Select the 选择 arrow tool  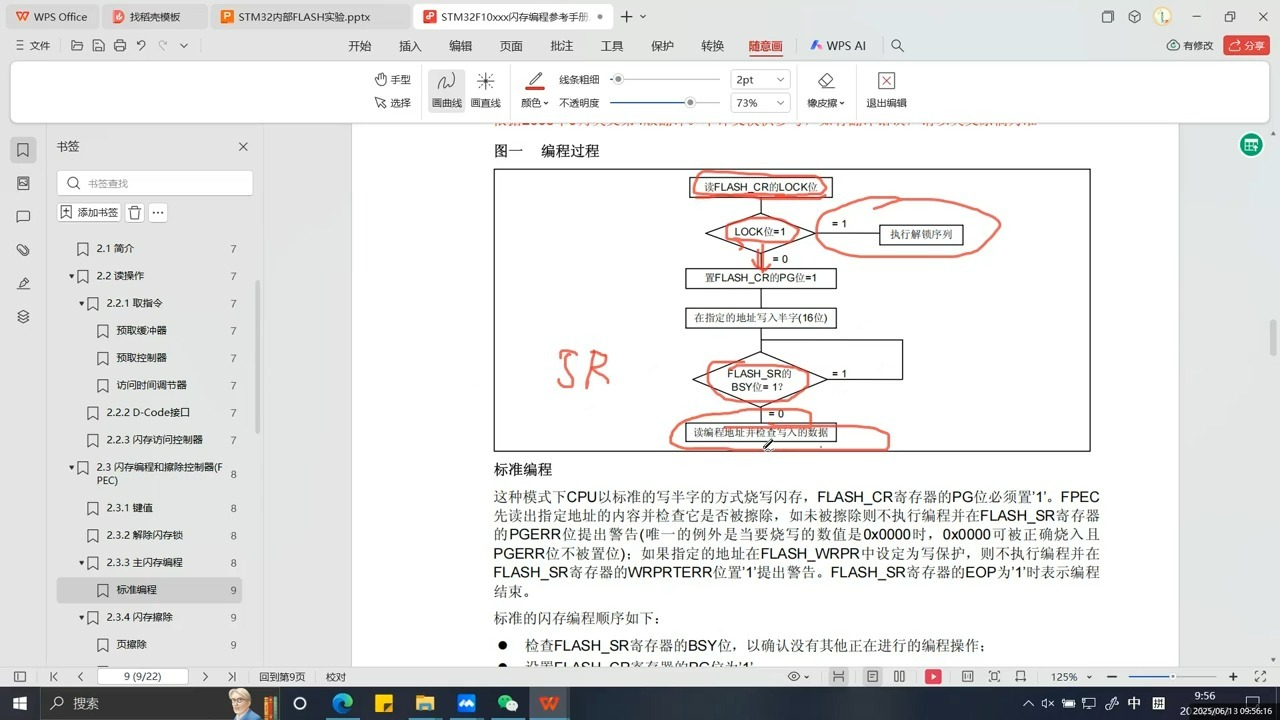click(x=392, y=103)
